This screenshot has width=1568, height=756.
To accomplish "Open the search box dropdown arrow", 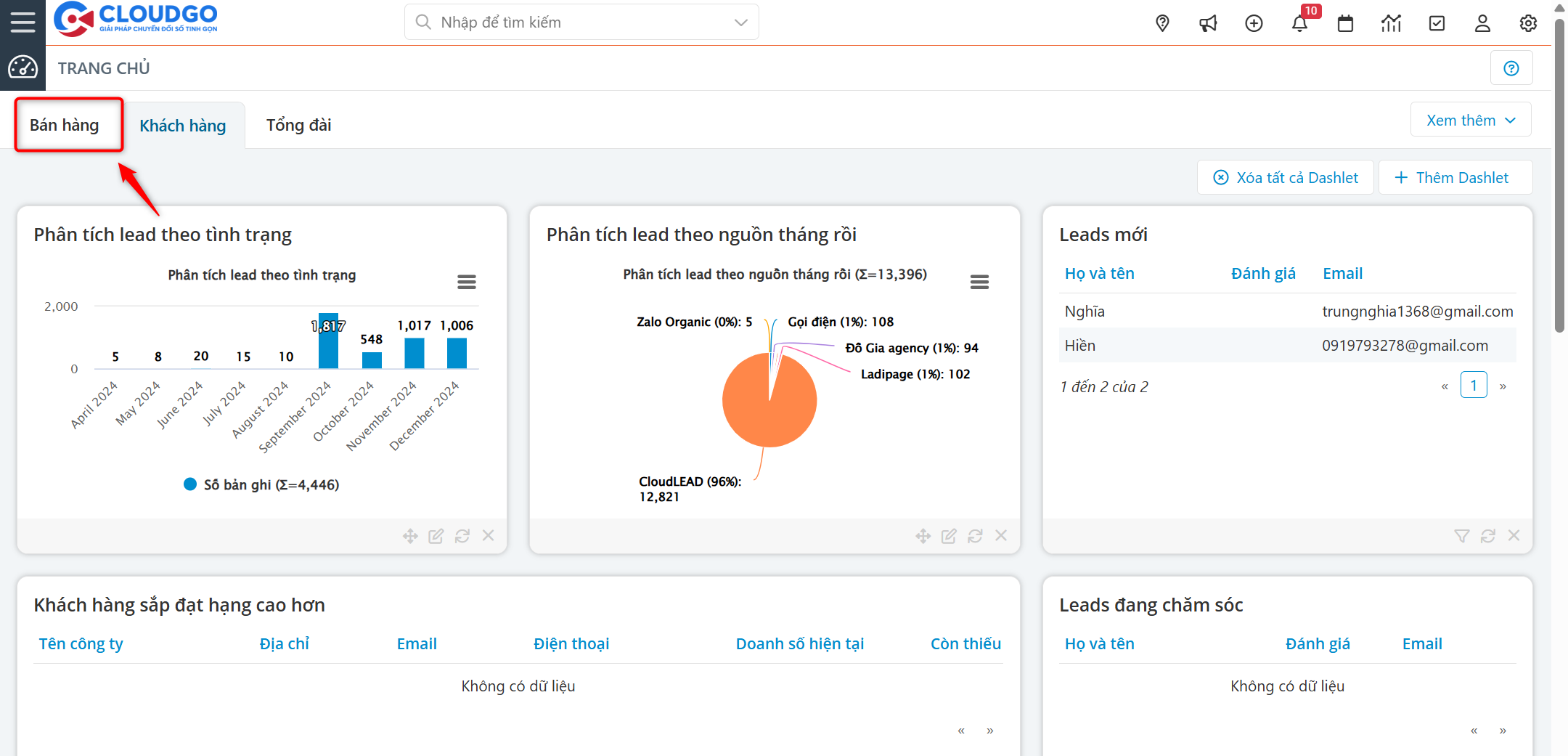I will click(740, 23).
